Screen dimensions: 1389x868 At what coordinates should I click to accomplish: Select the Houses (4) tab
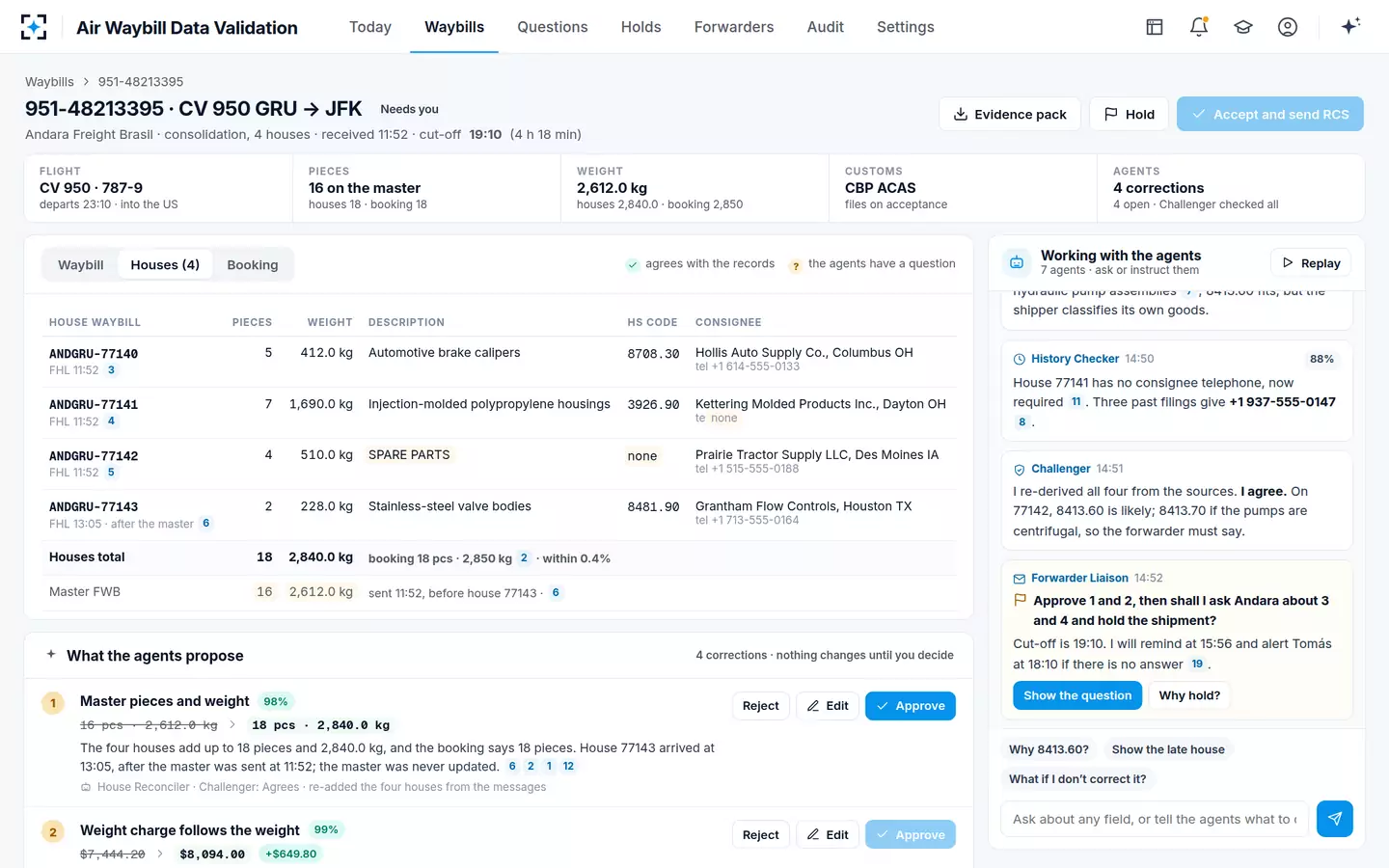165,264
